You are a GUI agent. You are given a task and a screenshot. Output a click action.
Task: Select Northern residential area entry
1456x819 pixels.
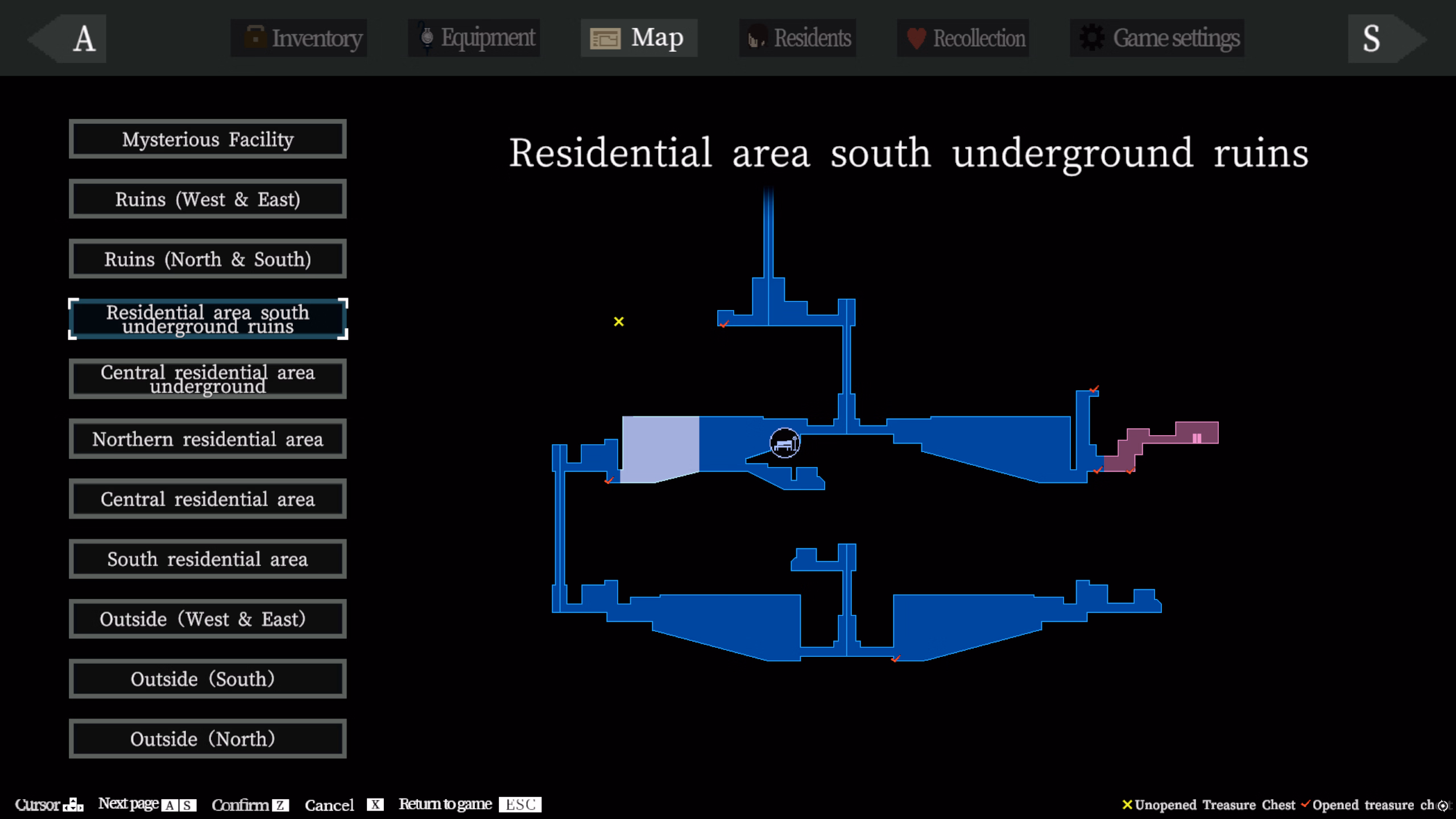tap(208, 439)
